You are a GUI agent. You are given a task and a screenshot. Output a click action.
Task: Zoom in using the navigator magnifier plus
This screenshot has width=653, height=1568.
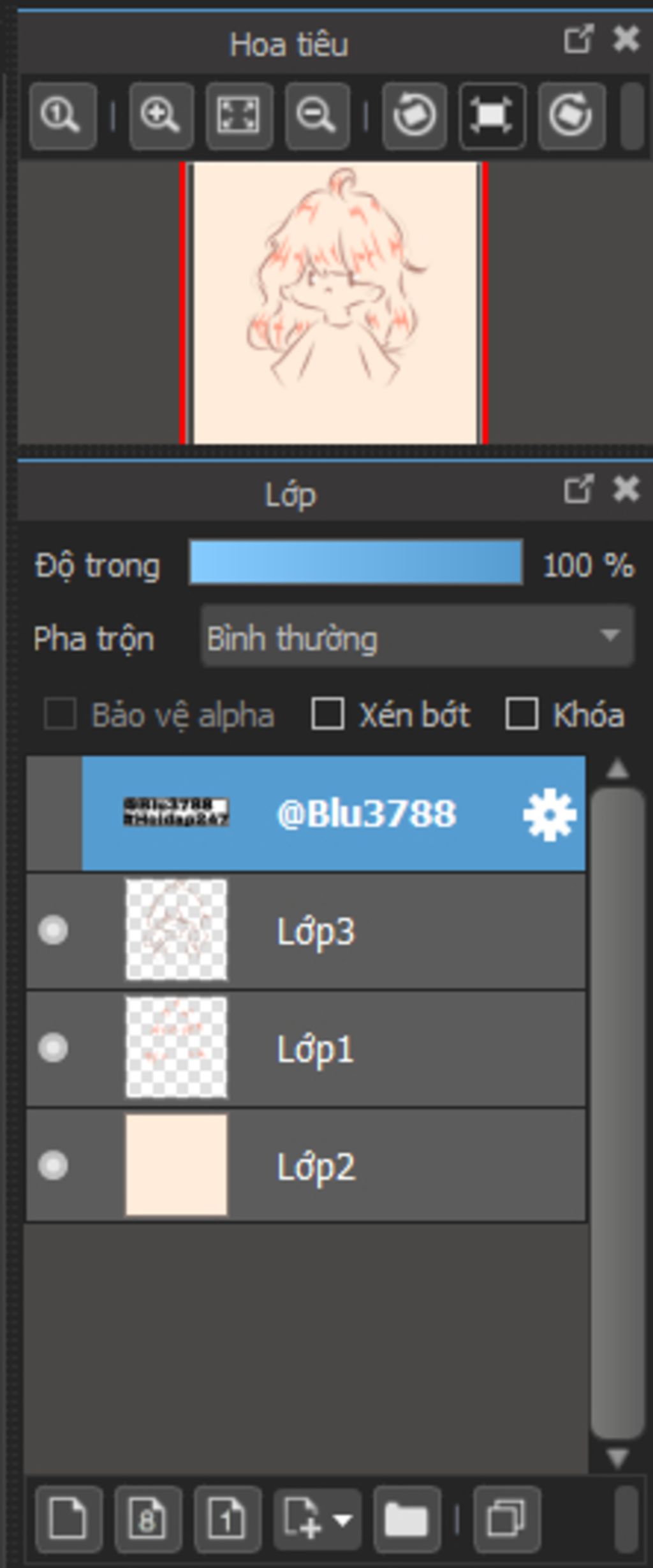(x=161, y=116)
